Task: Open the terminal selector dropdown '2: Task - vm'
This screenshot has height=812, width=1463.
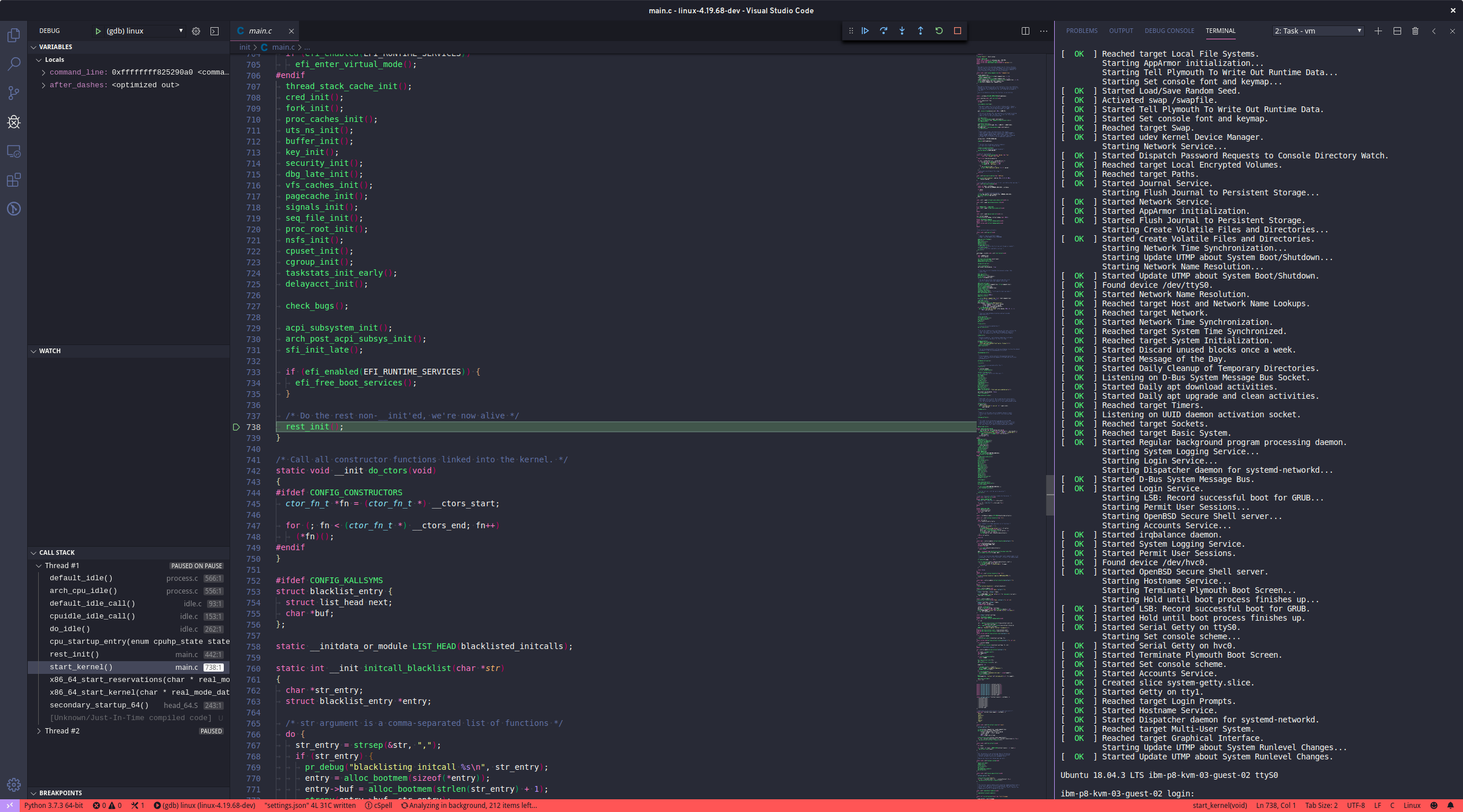Action: click(1318, 31)
